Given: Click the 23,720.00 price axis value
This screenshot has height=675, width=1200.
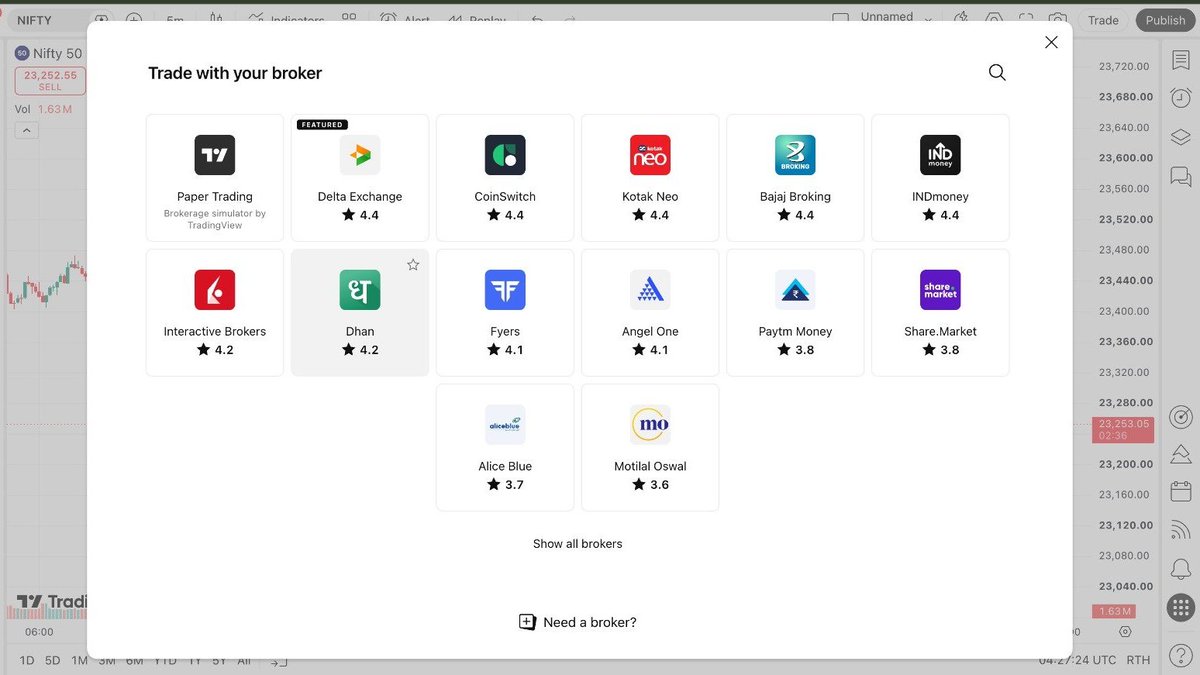Looking at the screenshot, I should pyautogui.click(x=1124, y=66).
